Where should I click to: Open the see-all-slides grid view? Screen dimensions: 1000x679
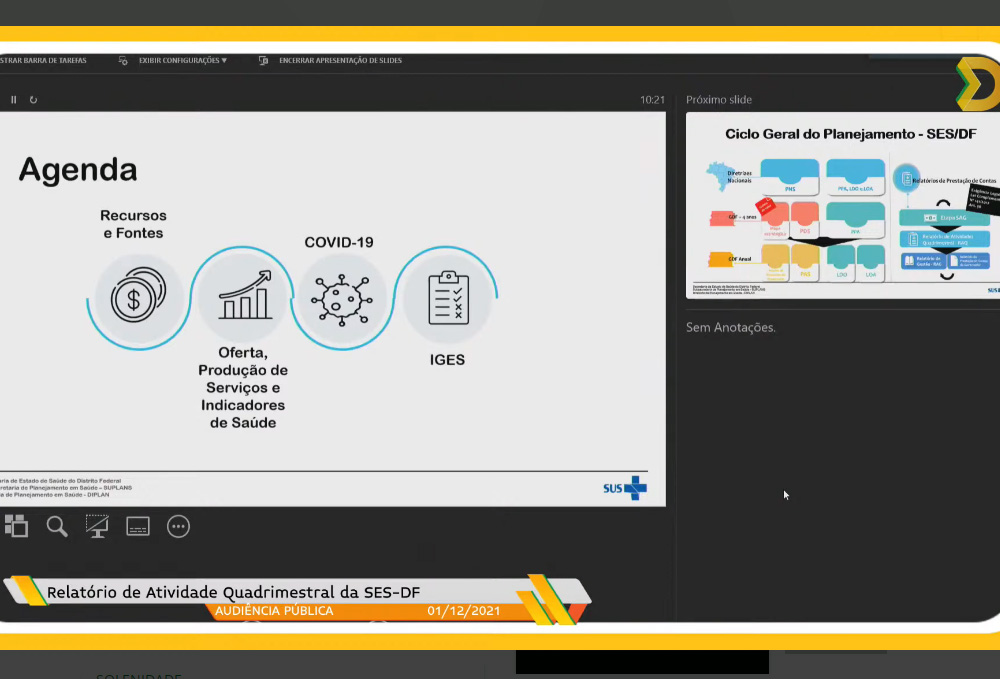pos(16,526)
